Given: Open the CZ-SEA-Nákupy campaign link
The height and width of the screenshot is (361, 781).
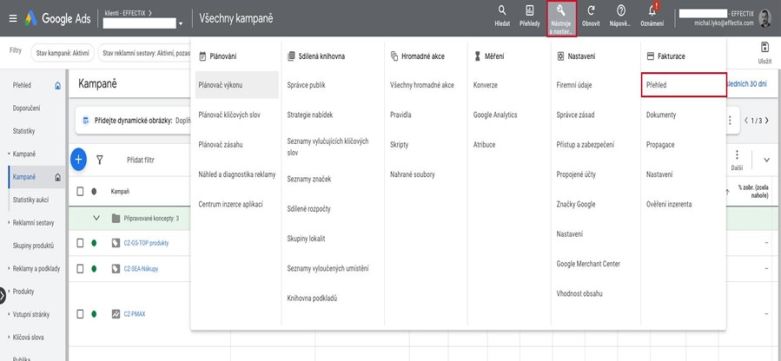Looking at the screenshot, I should click(x=141, y=269).
